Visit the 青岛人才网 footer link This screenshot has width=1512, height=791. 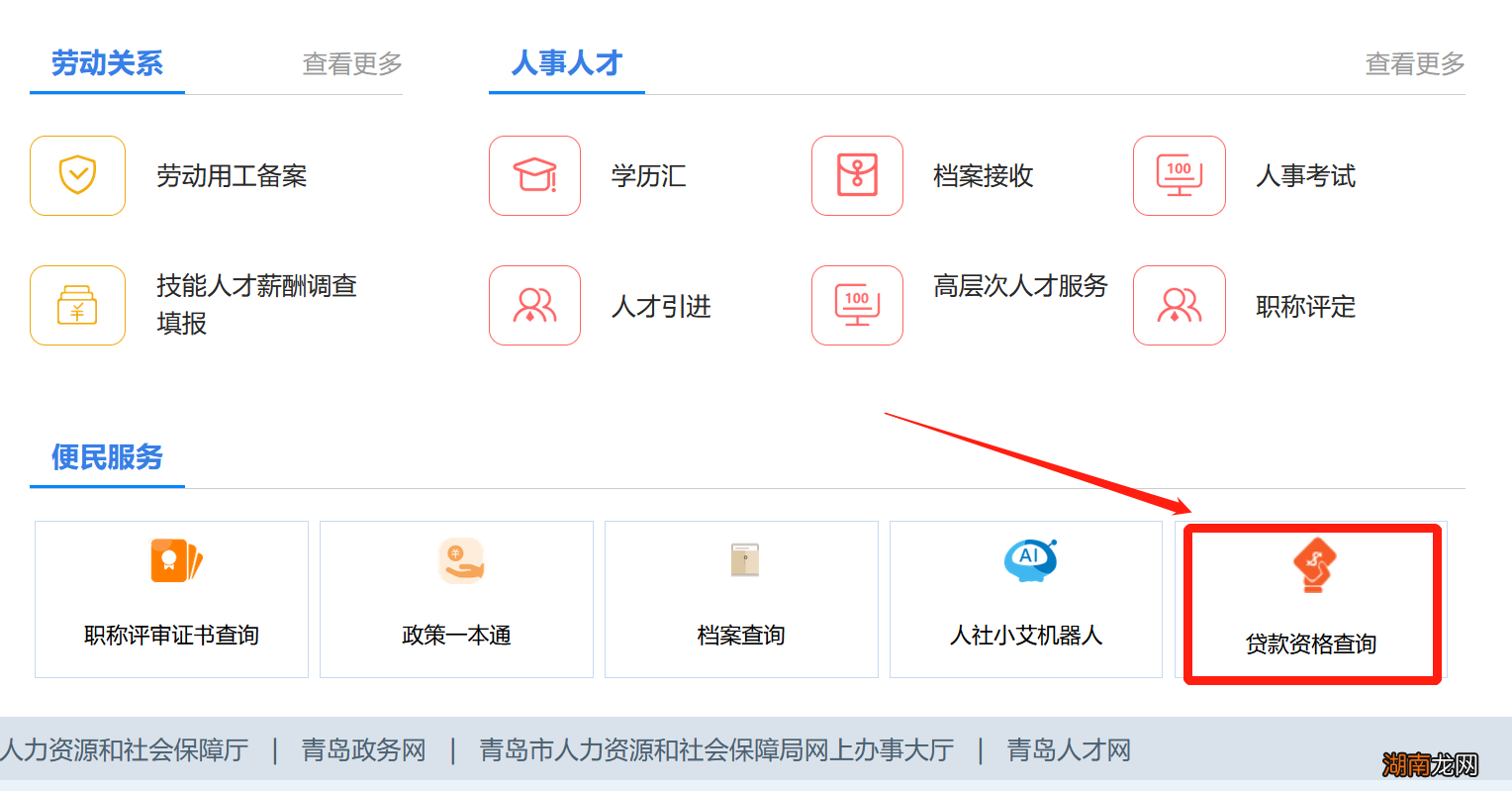pyautogui.click(x=1068, y=751)
